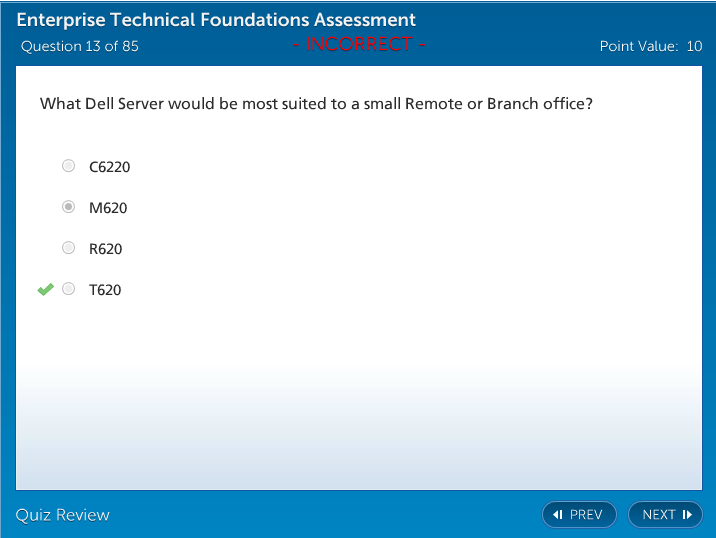
Task: Pick the R620 radio button
Action: (x=68, y=248)
